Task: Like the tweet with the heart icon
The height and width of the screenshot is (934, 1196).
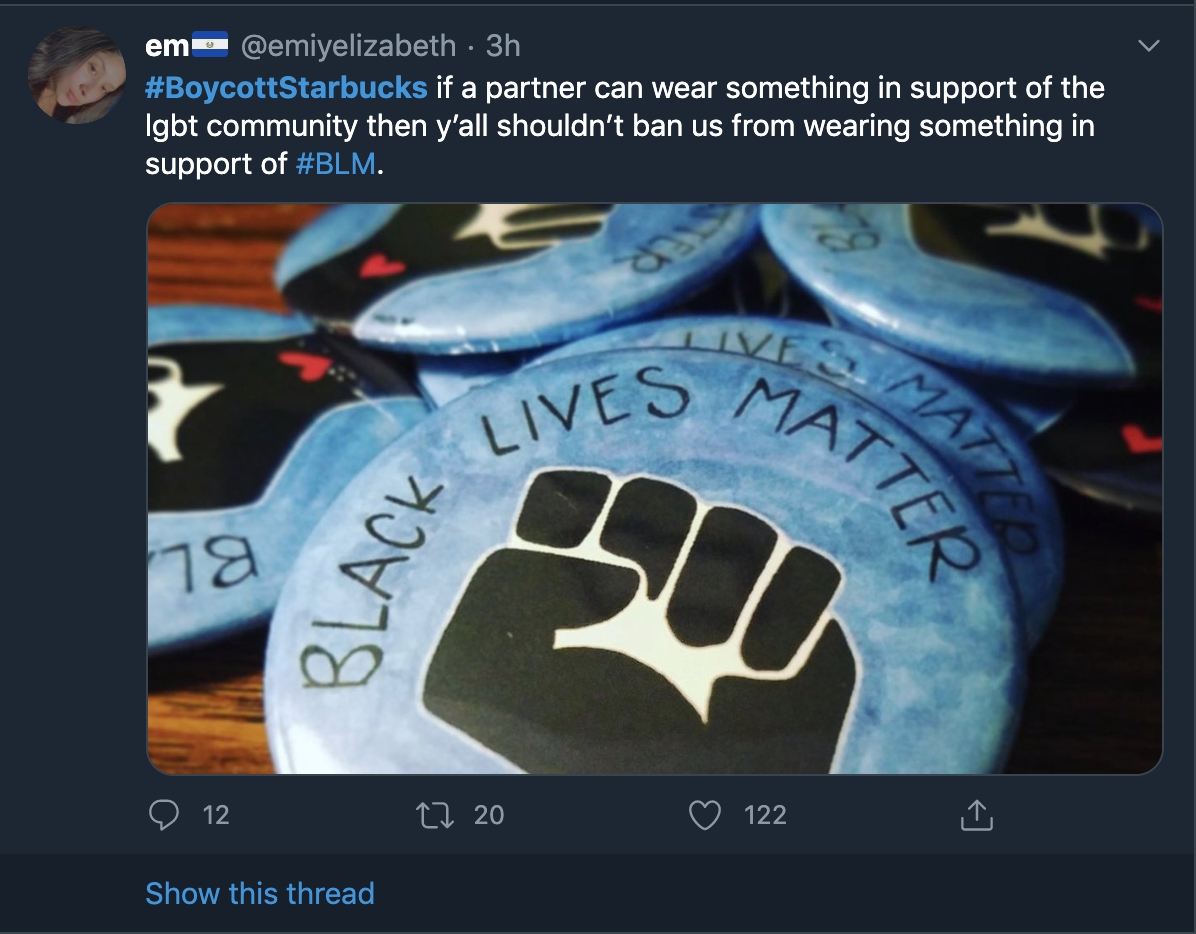Action: (705, 816)
